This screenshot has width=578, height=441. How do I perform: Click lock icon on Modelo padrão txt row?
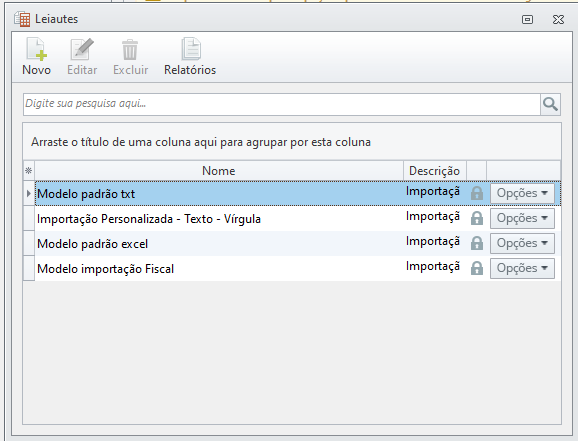(x=477, y=193)
